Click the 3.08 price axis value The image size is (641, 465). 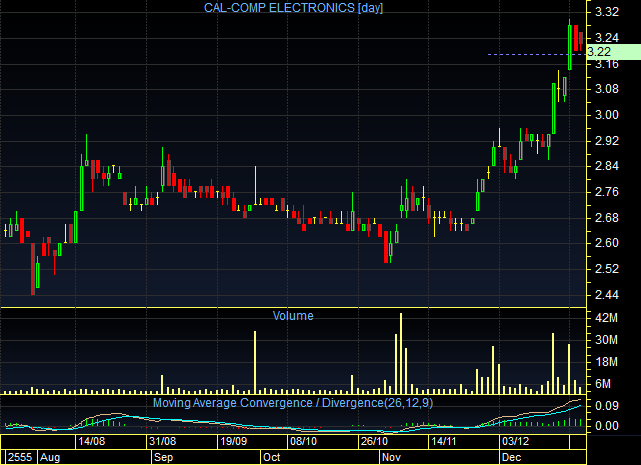point(607,89)
